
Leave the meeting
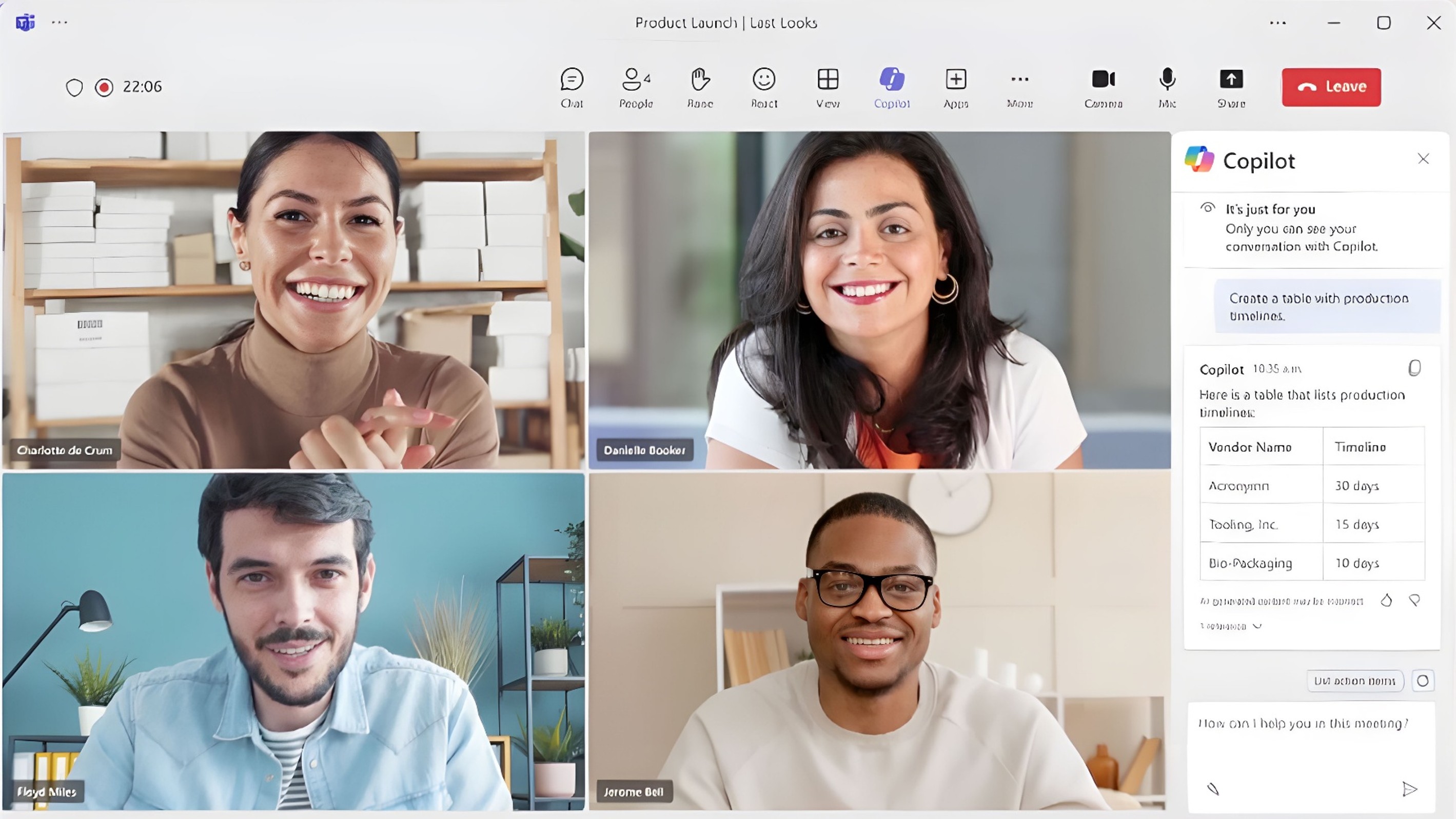click(1331, 87)
